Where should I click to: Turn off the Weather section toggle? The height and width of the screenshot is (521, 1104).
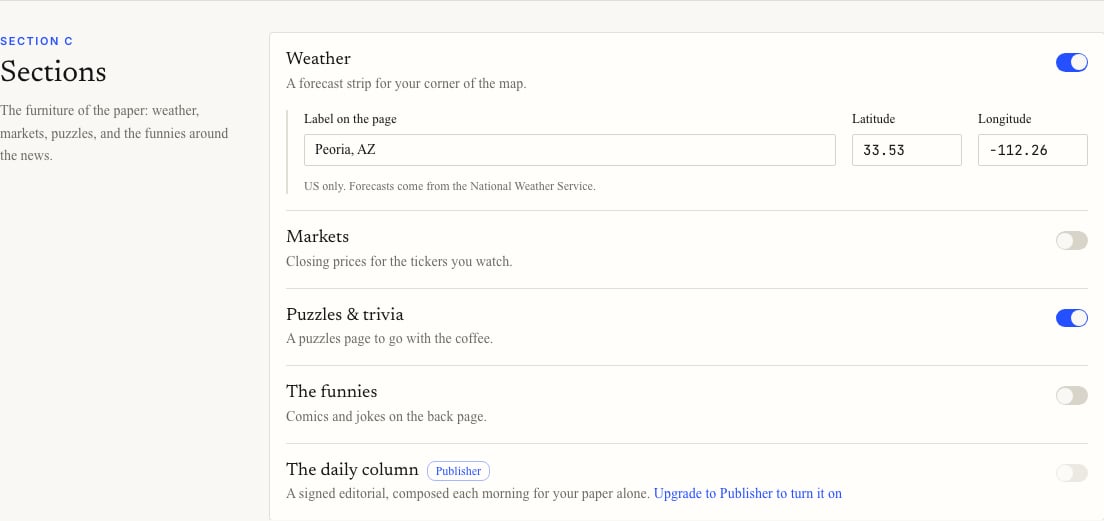tap(1071, 63)
